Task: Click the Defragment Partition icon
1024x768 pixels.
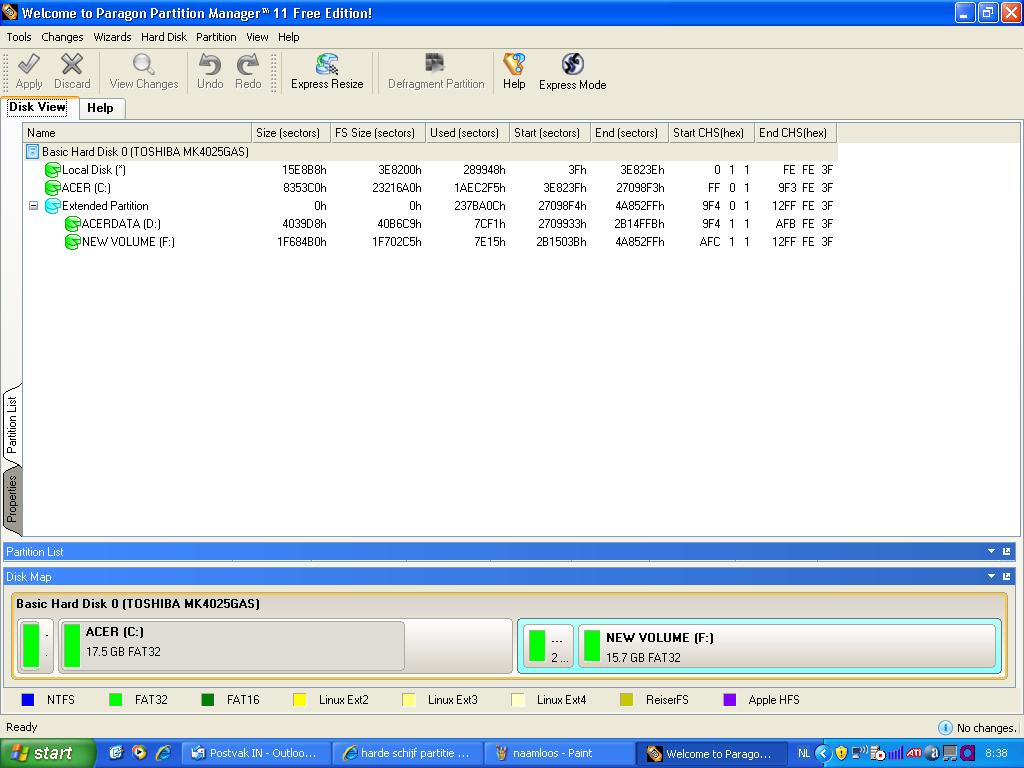Action: click(435, 63)
